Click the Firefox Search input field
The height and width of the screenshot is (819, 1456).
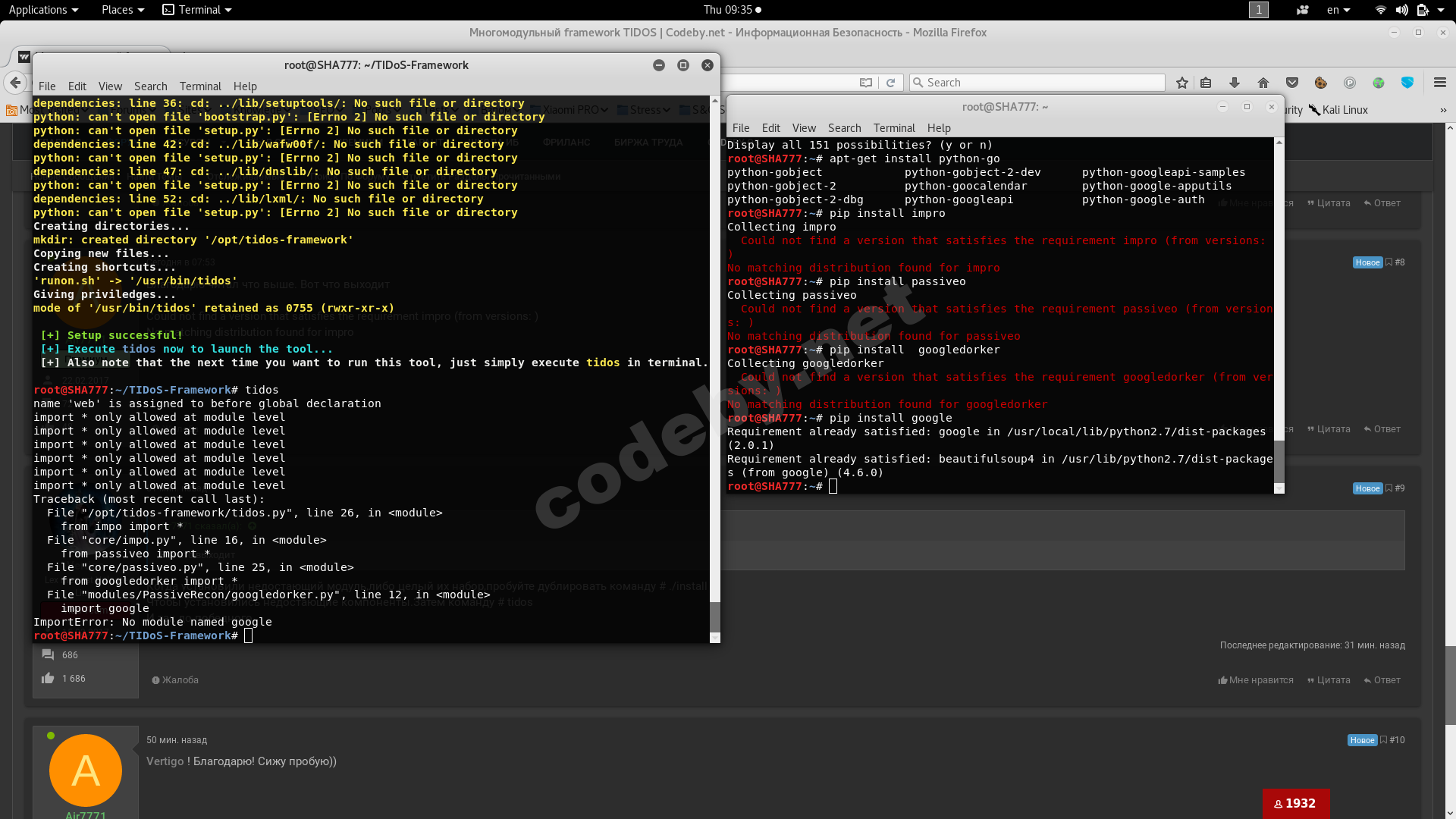click(x=1039, y=83)
